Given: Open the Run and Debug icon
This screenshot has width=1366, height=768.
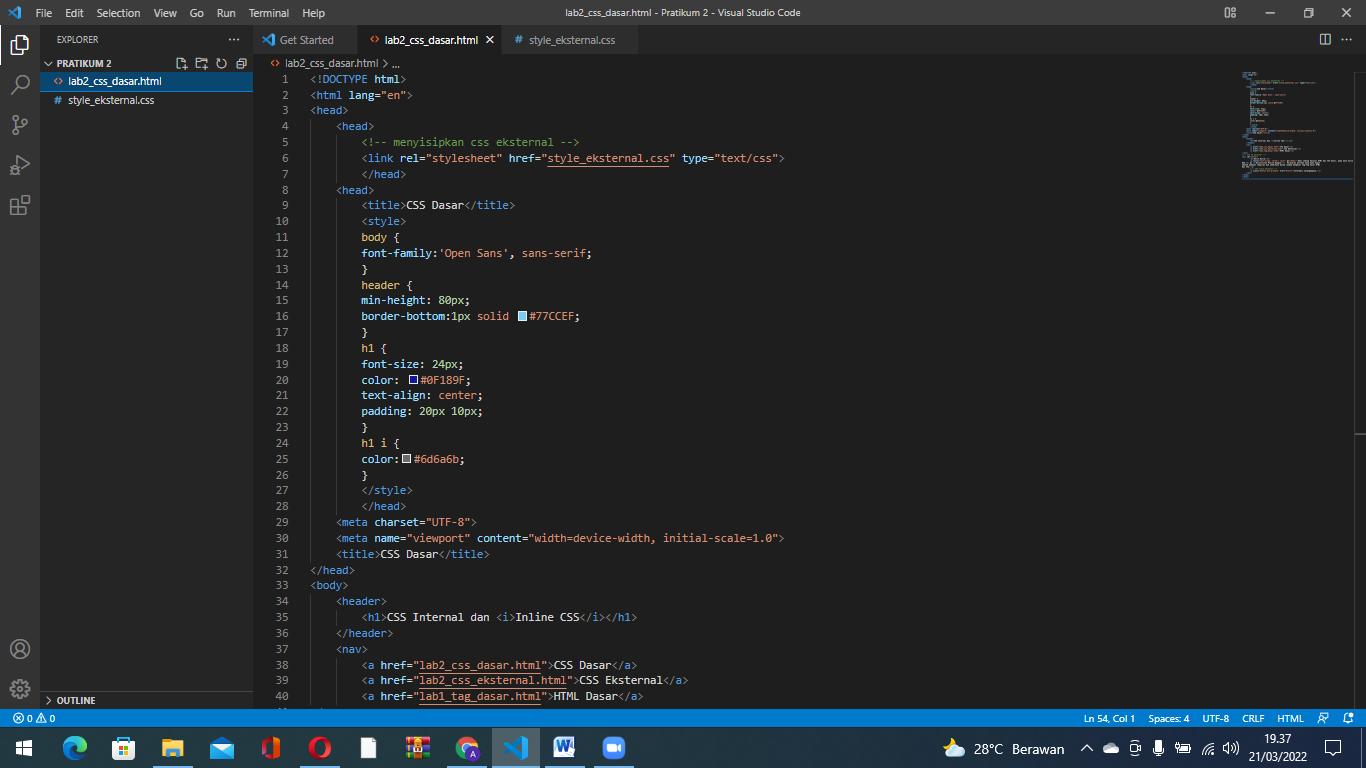Looking at the screenshot, I should click(x=20, y=164).
